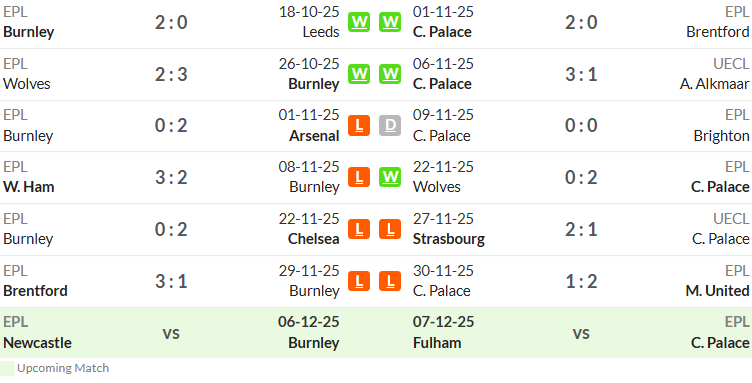Viewport: 752px width, 383px height.
Task: Click the L badge for M. United match
Action: click(x=390, y=281)
